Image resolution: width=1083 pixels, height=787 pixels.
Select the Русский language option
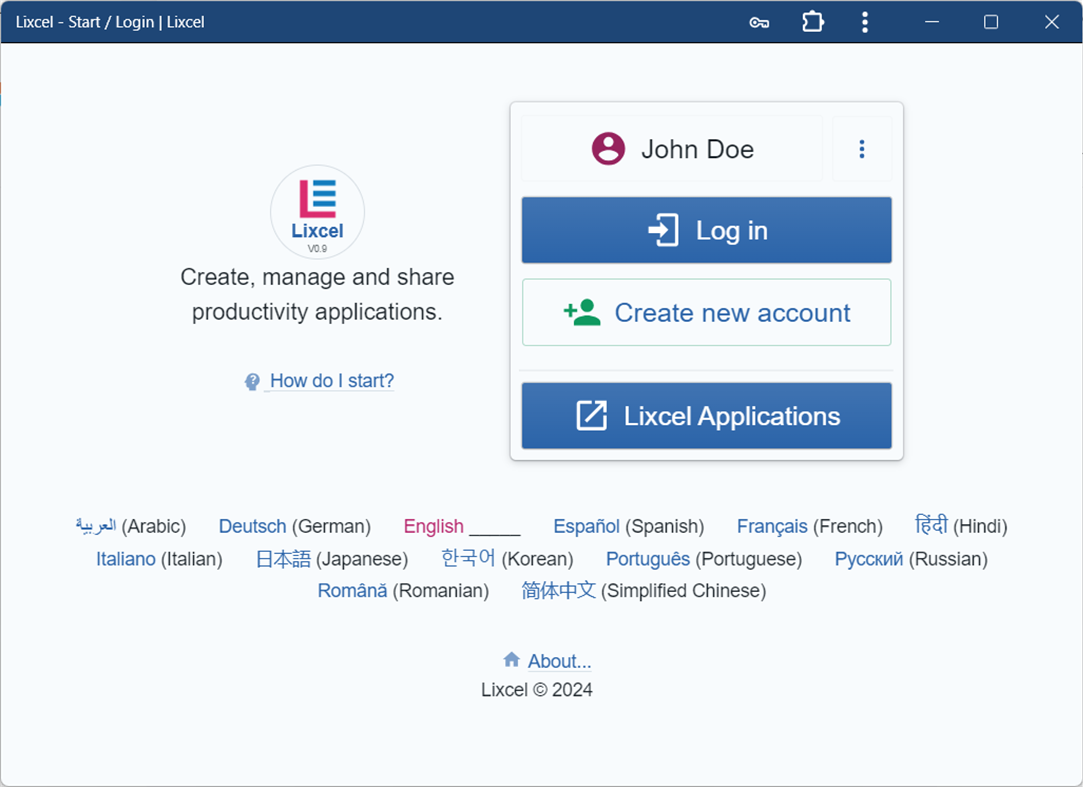point(868,559)
